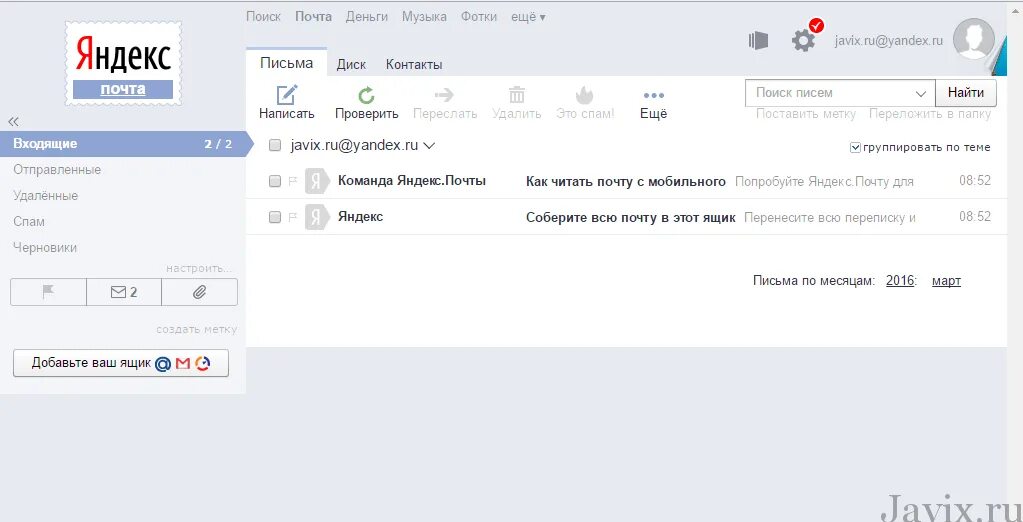Expand ещё services menu at top
Viewport: 1023px width, 522px height.
click(528, 17)
